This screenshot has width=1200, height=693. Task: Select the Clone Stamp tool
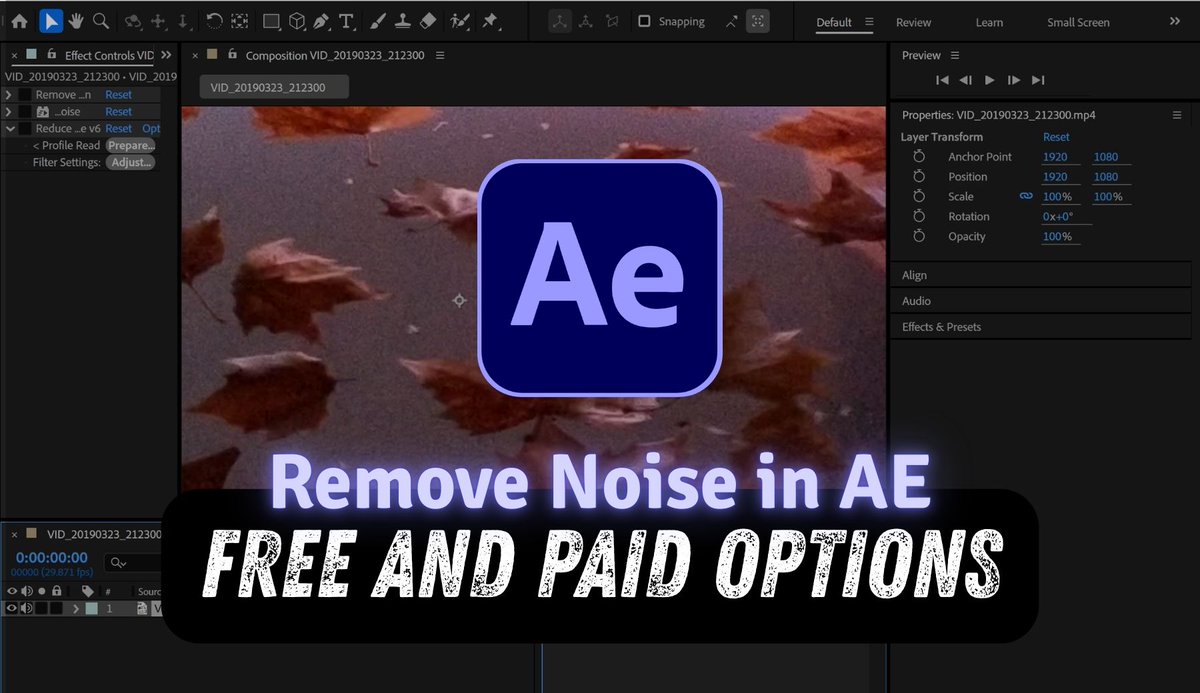point(401,20)
